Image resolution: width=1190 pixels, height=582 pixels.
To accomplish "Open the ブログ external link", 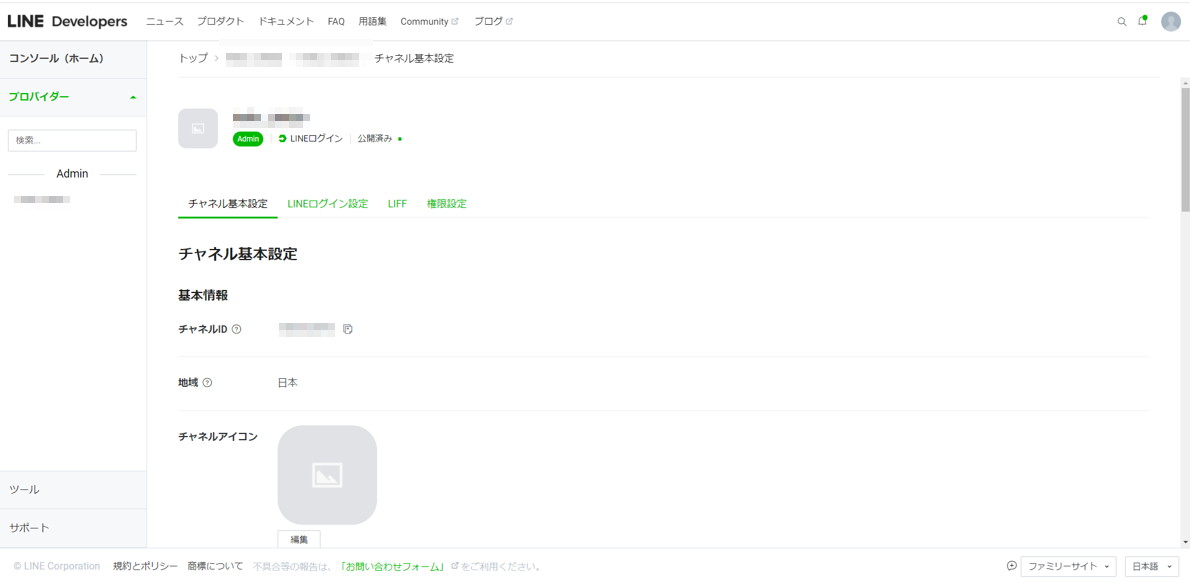I will click(x=493, y=21).
